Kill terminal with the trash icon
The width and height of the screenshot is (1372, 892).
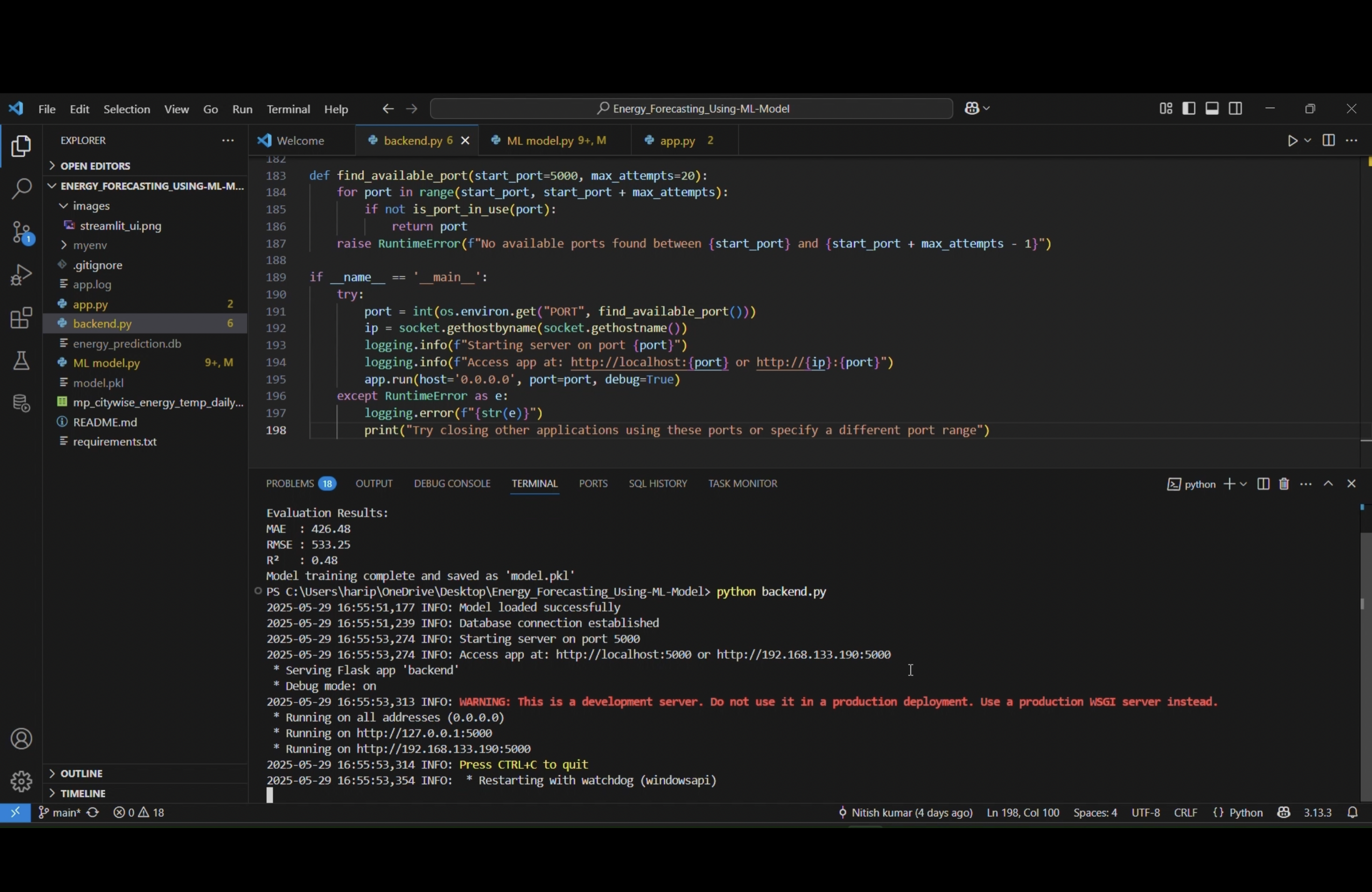tap(1284, 484)
